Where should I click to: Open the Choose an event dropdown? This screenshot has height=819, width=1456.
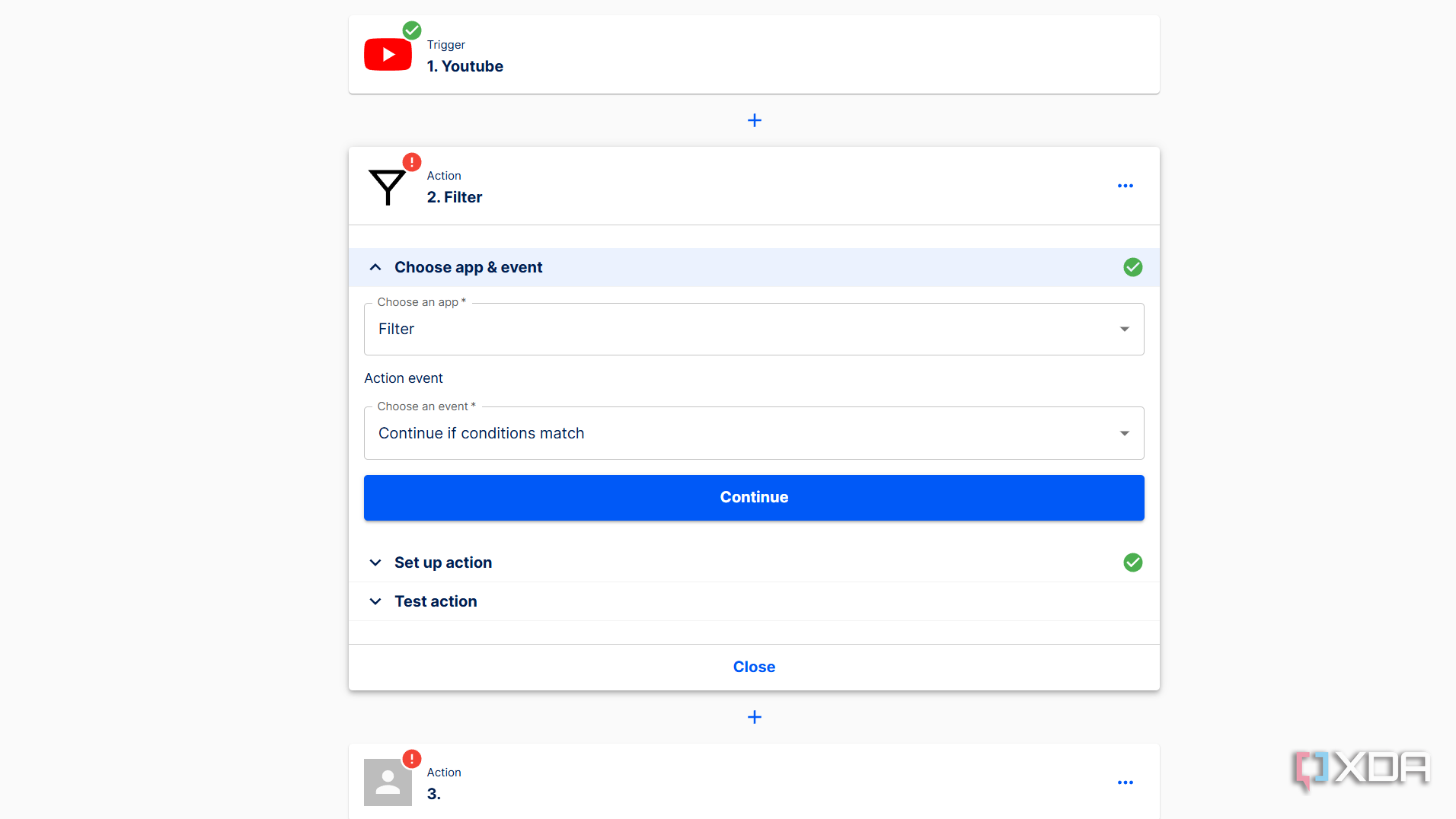pyautogui.click(x=754, y=433)
